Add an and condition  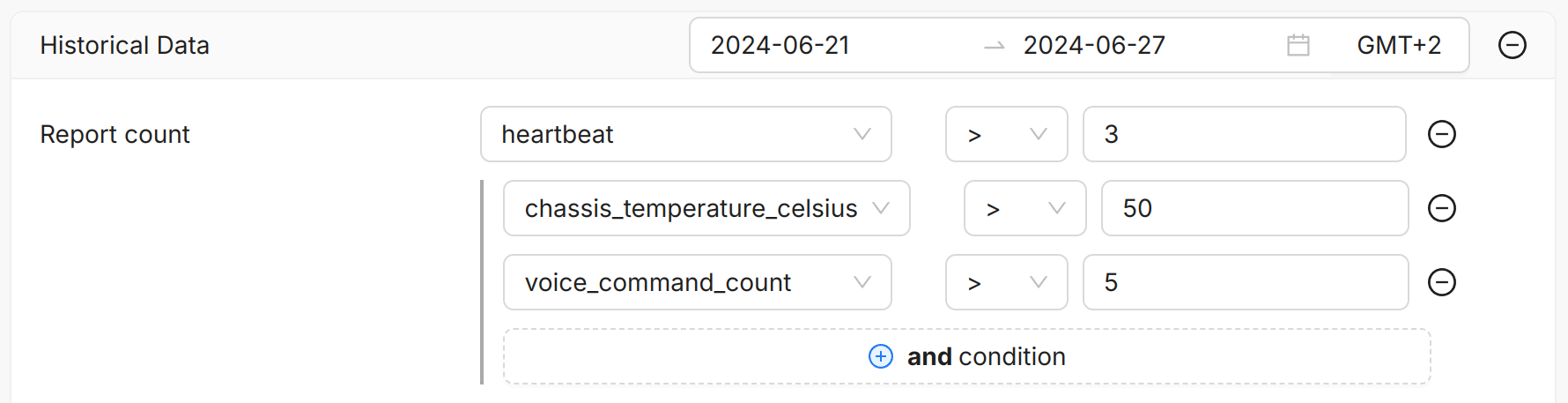(x=985, y=356)
